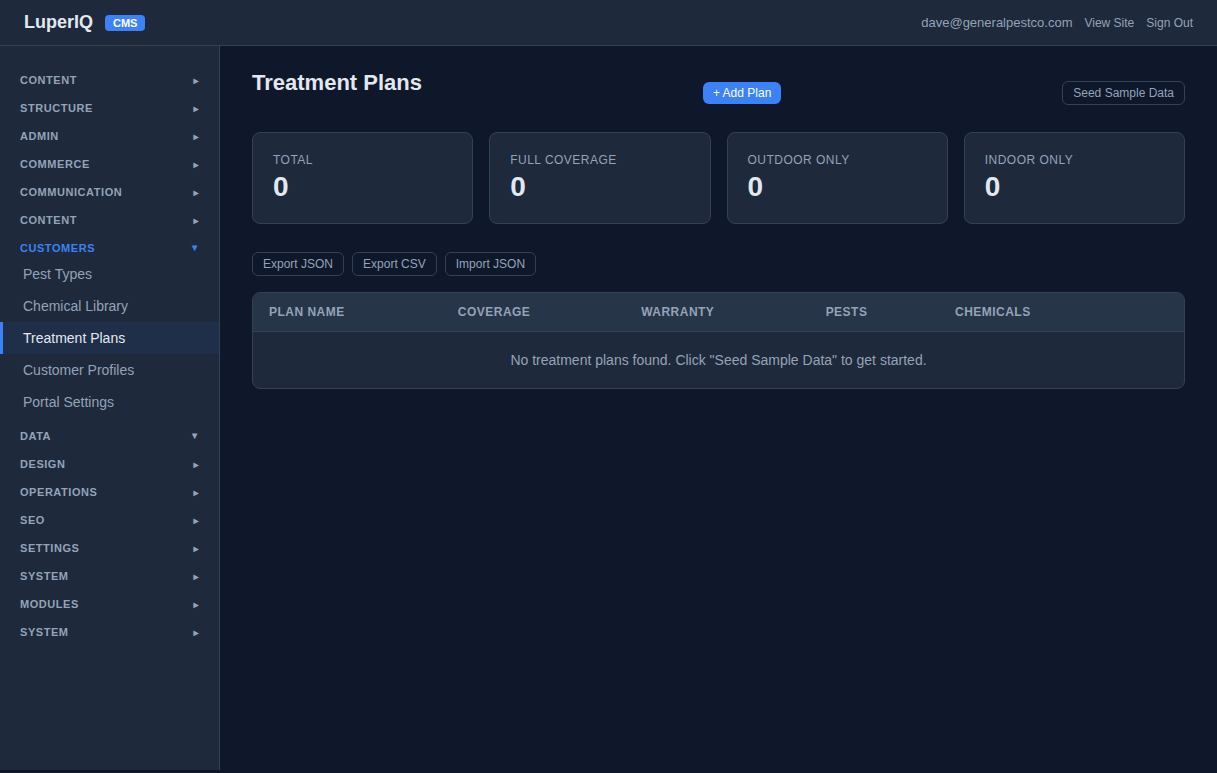Click Sign Out
The height and width of the screenshot is (773, 1217).
(x=1169, y=22)
